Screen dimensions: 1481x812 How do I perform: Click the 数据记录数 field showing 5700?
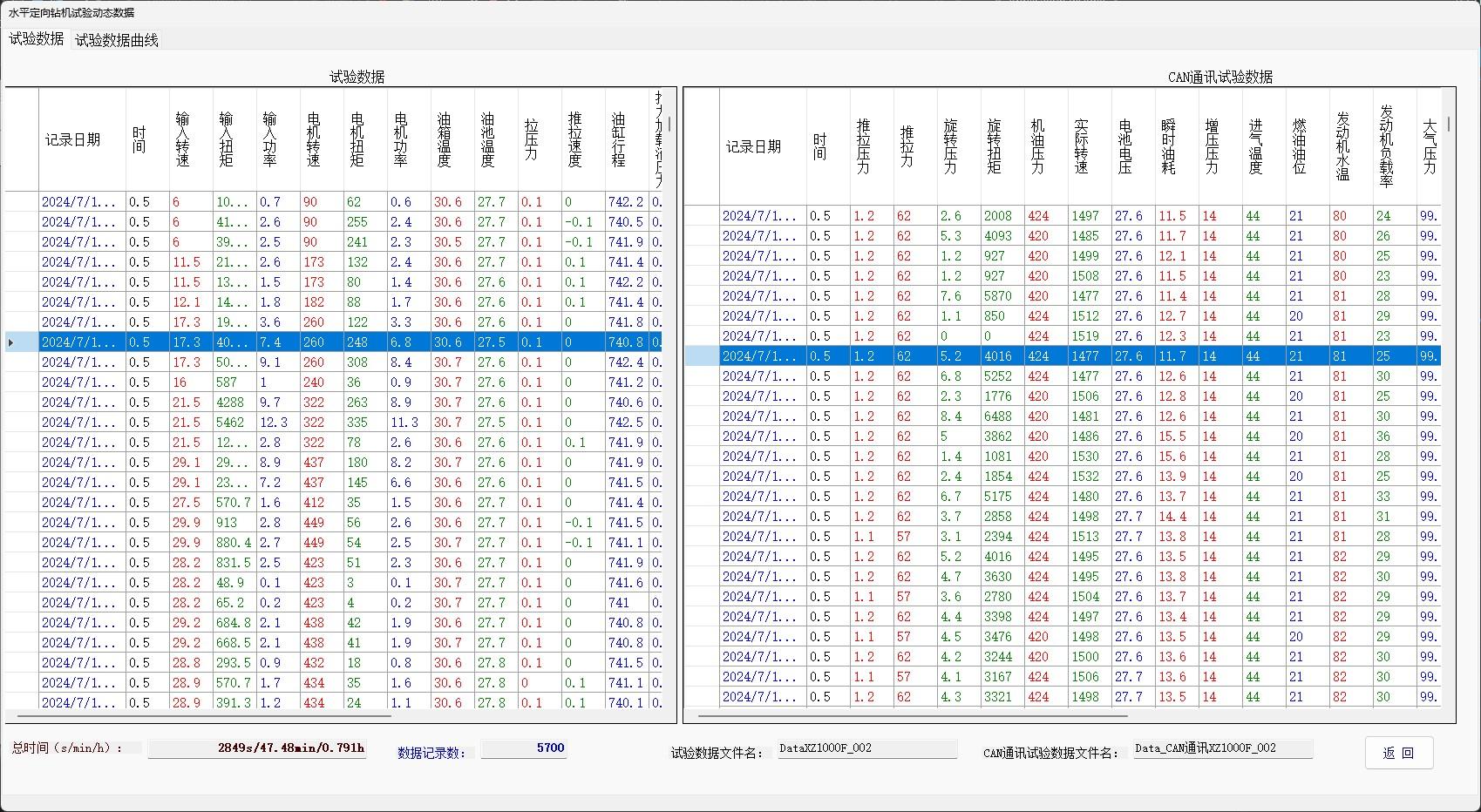[524, 748]
